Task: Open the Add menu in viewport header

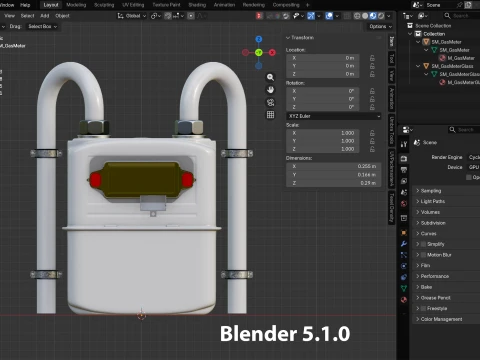Action: [45, 16]
